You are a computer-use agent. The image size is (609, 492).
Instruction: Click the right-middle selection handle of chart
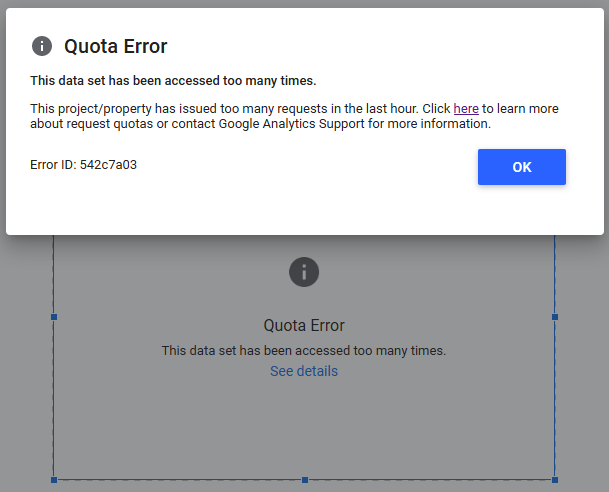[x=555, y=317]
